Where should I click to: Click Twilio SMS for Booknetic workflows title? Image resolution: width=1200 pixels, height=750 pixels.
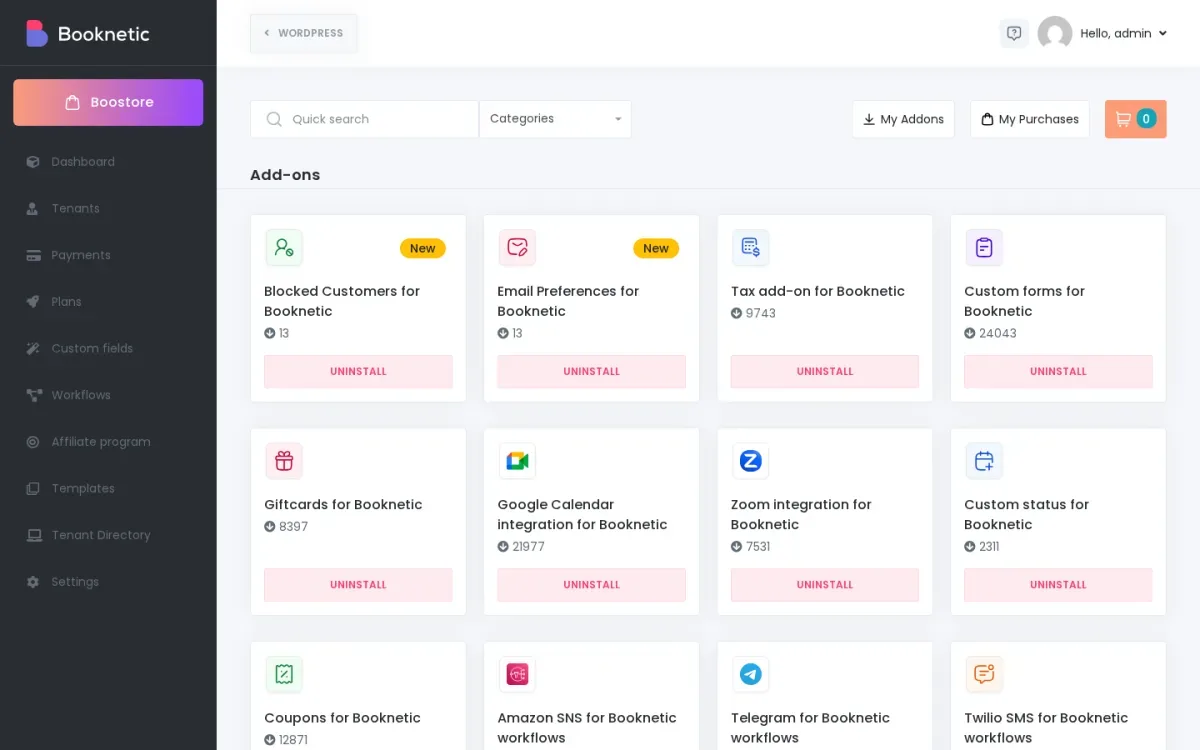click(x=1046, y=728)
